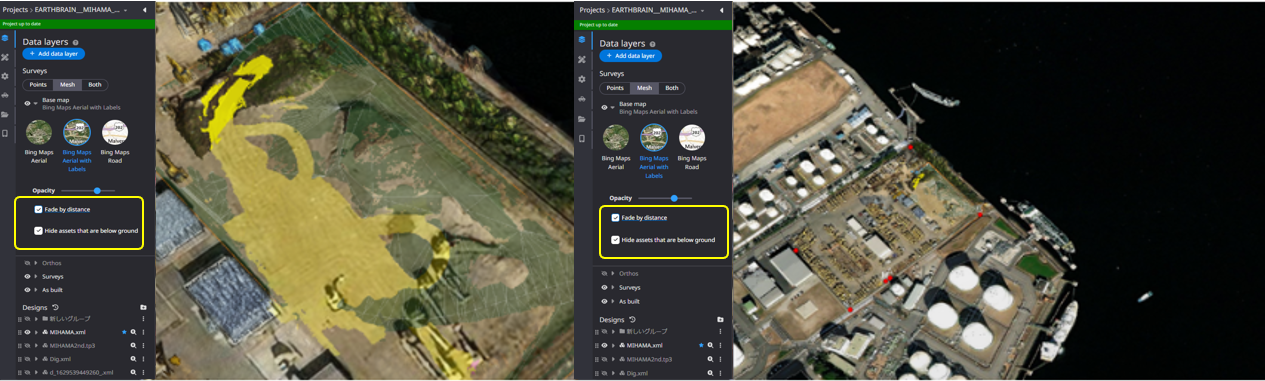Toggle Fade by distance checkbox in right screenshot
The width and height of the screenshot is (1265, 381).
click(616, 217)
